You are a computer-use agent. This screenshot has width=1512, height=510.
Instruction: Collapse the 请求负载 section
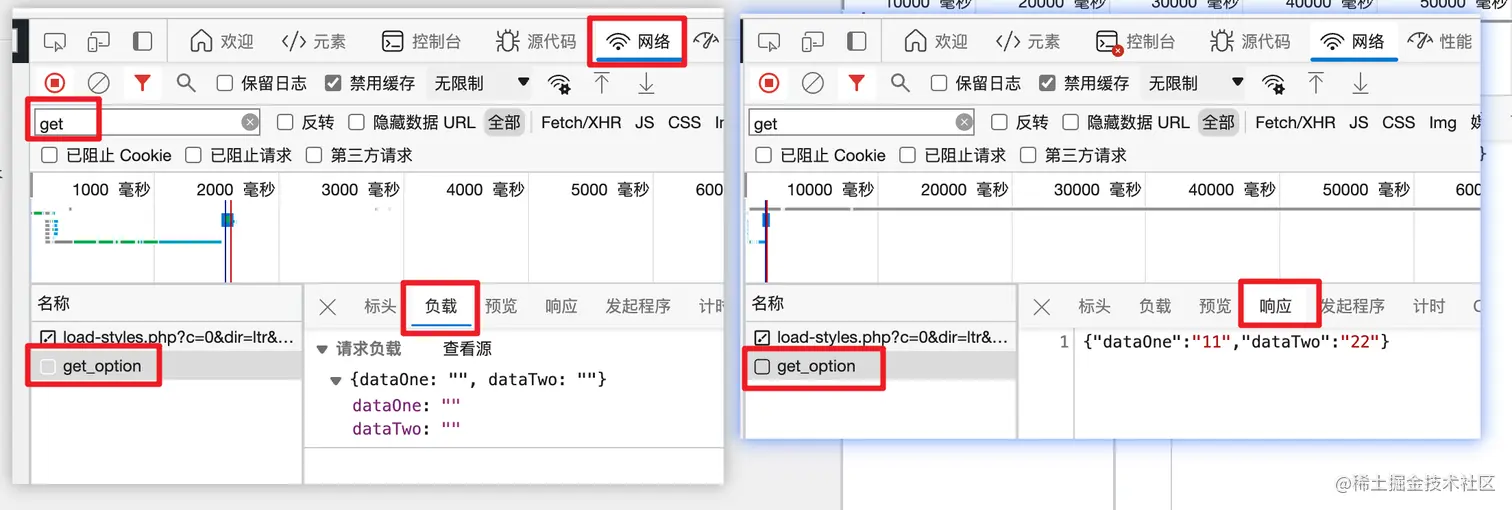[x=322, y=349]
